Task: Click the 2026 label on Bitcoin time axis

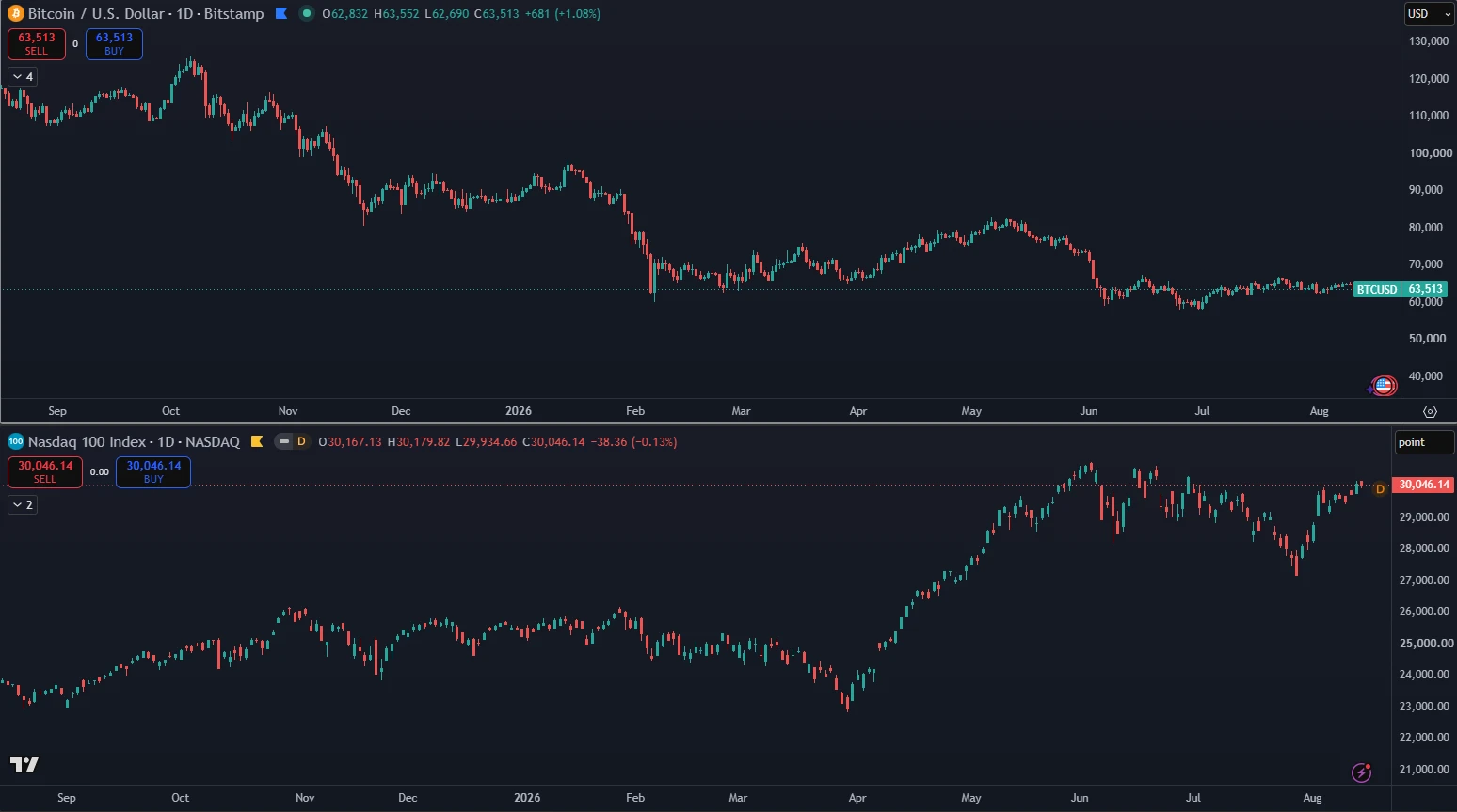Action: click(519, 411)
